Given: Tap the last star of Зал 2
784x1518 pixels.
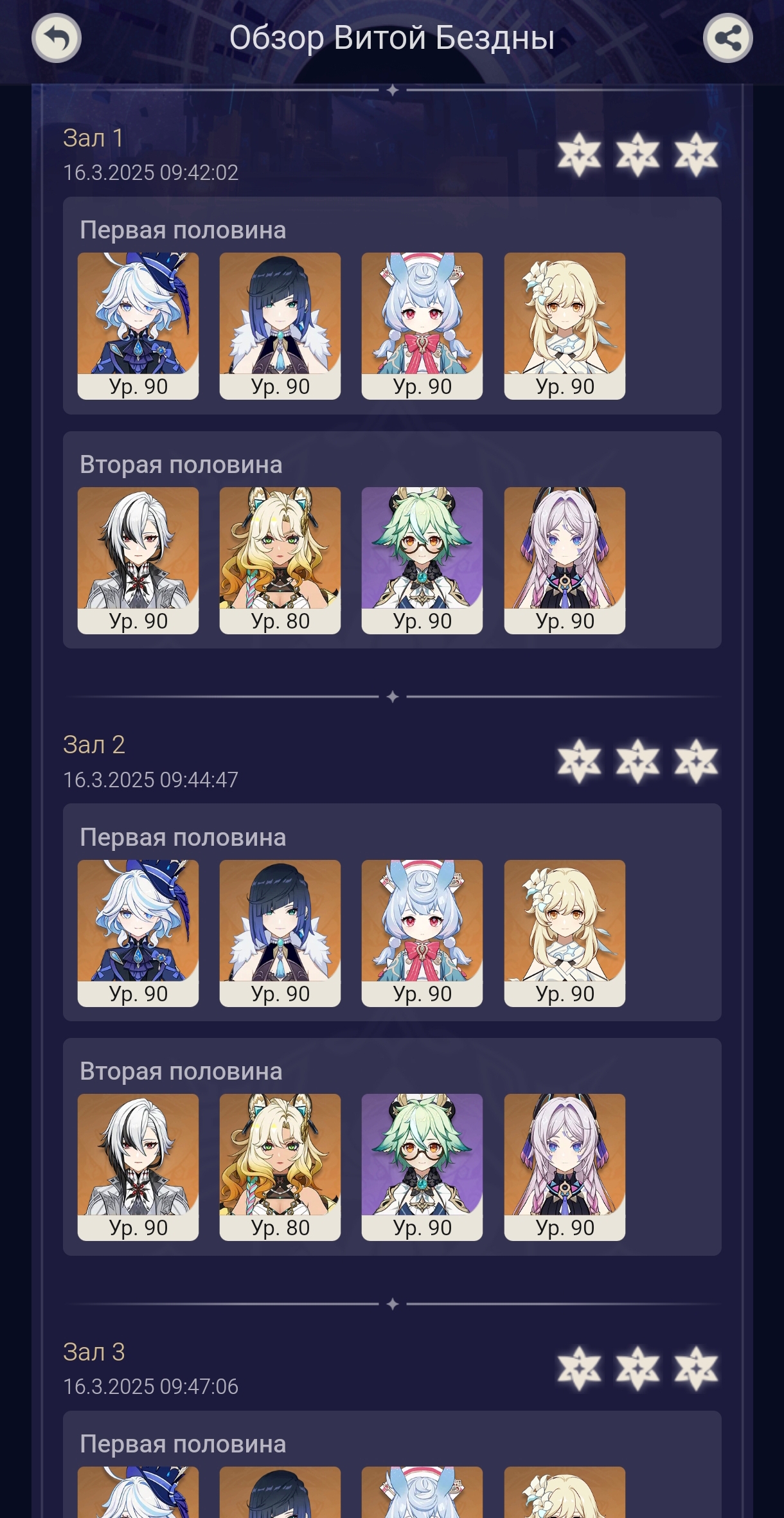Looking at the screenshot, I should click(696, 762).
